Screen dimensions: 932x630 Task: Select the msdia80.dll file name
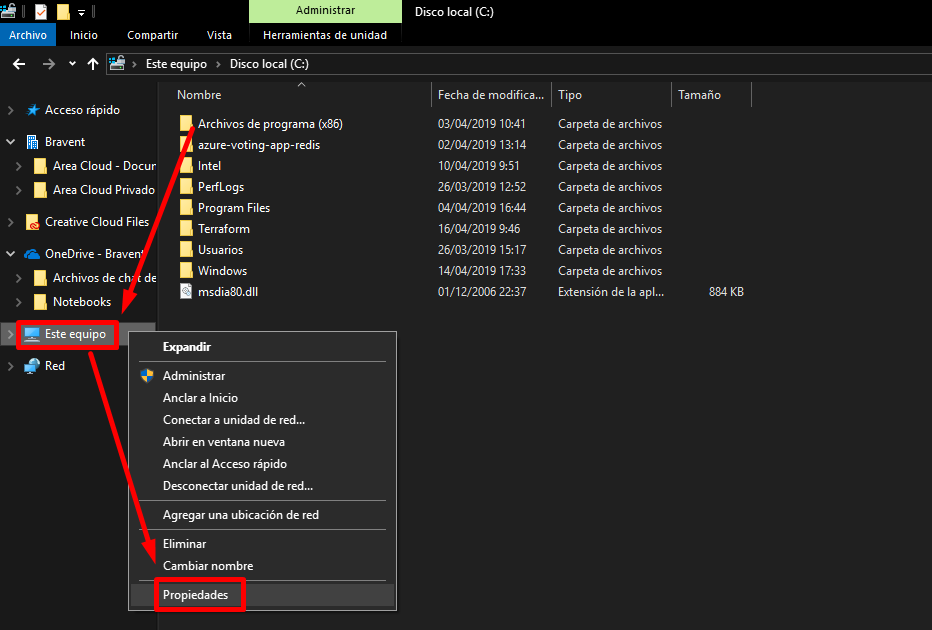[x=228, y=292]
